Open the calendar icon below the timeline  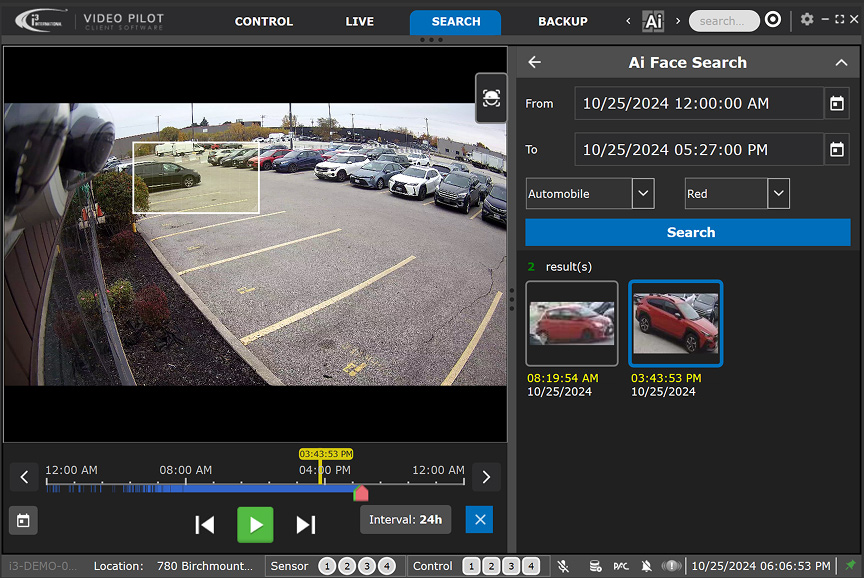click(23, 520)
